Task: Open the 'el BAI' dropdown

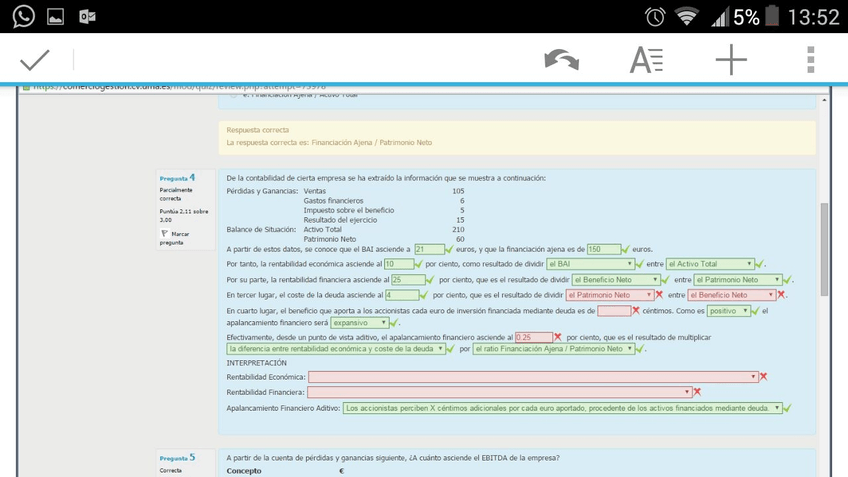Action: coord(590,264)
